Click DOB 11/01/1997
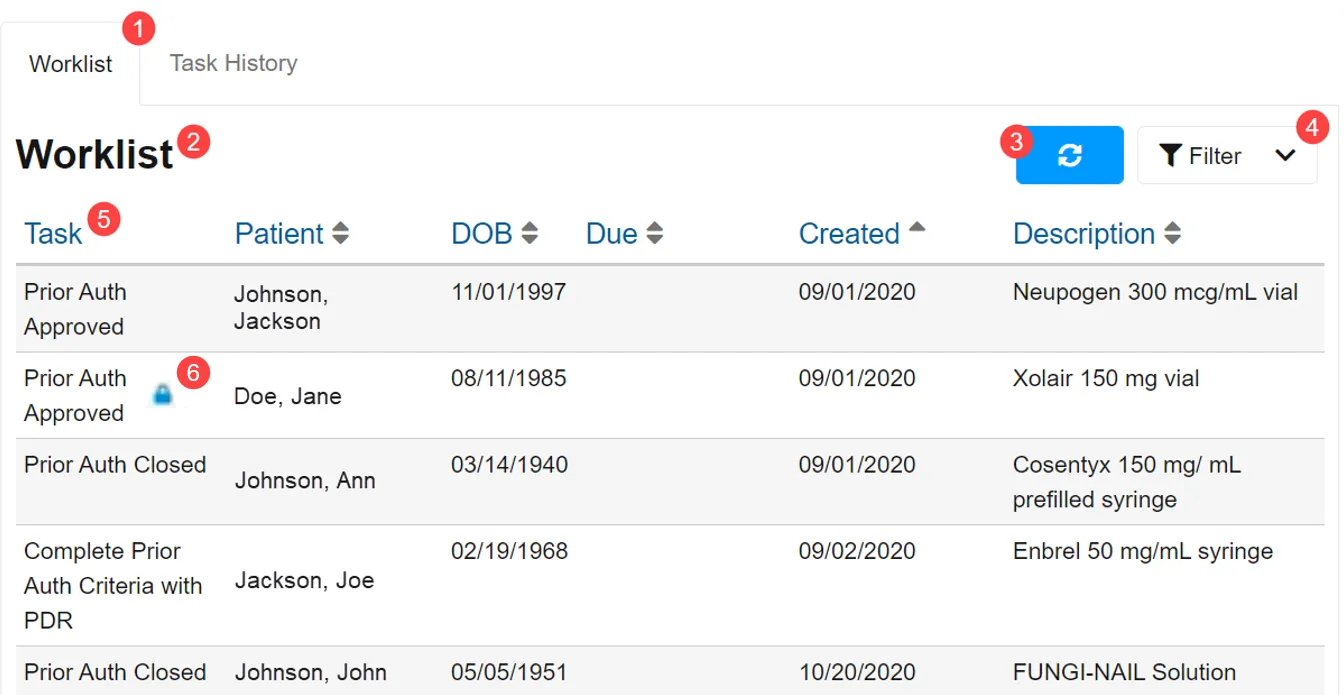 509,292
